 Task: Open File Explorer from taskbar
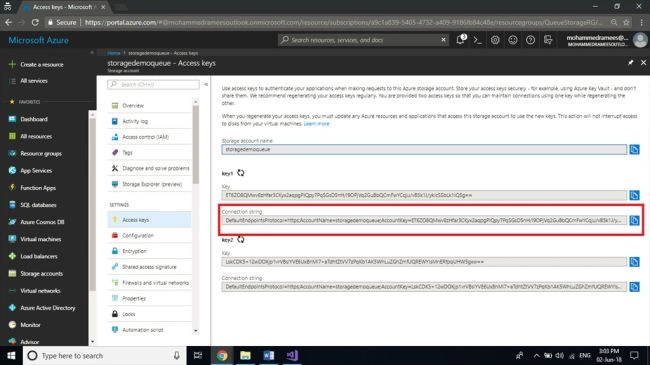tap(245, 356)
